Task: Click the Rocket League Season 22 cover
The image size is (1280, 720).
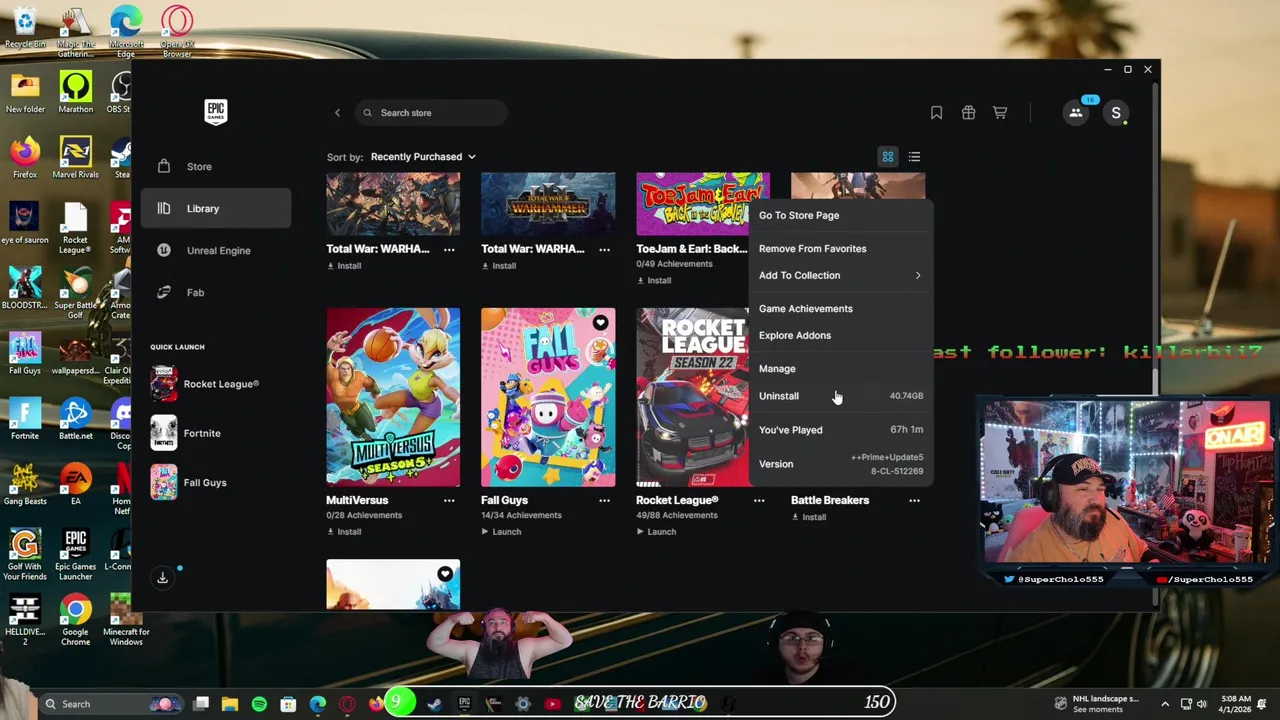Action: tap(693, 397)
